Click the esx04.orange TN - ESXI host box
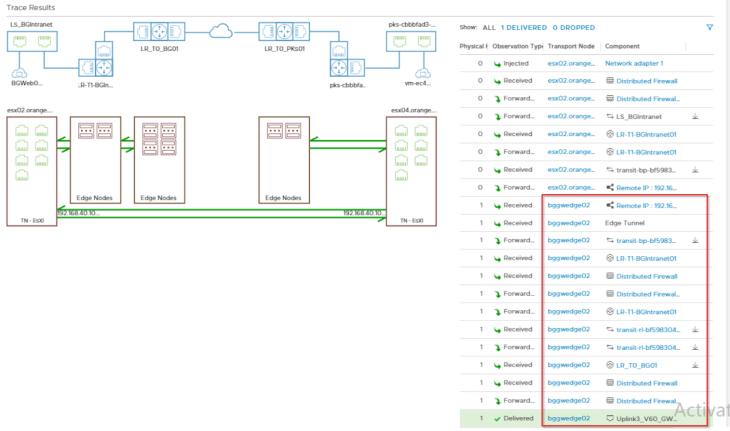The height and width of the screenshot is (431, 730). coord(414,171)
